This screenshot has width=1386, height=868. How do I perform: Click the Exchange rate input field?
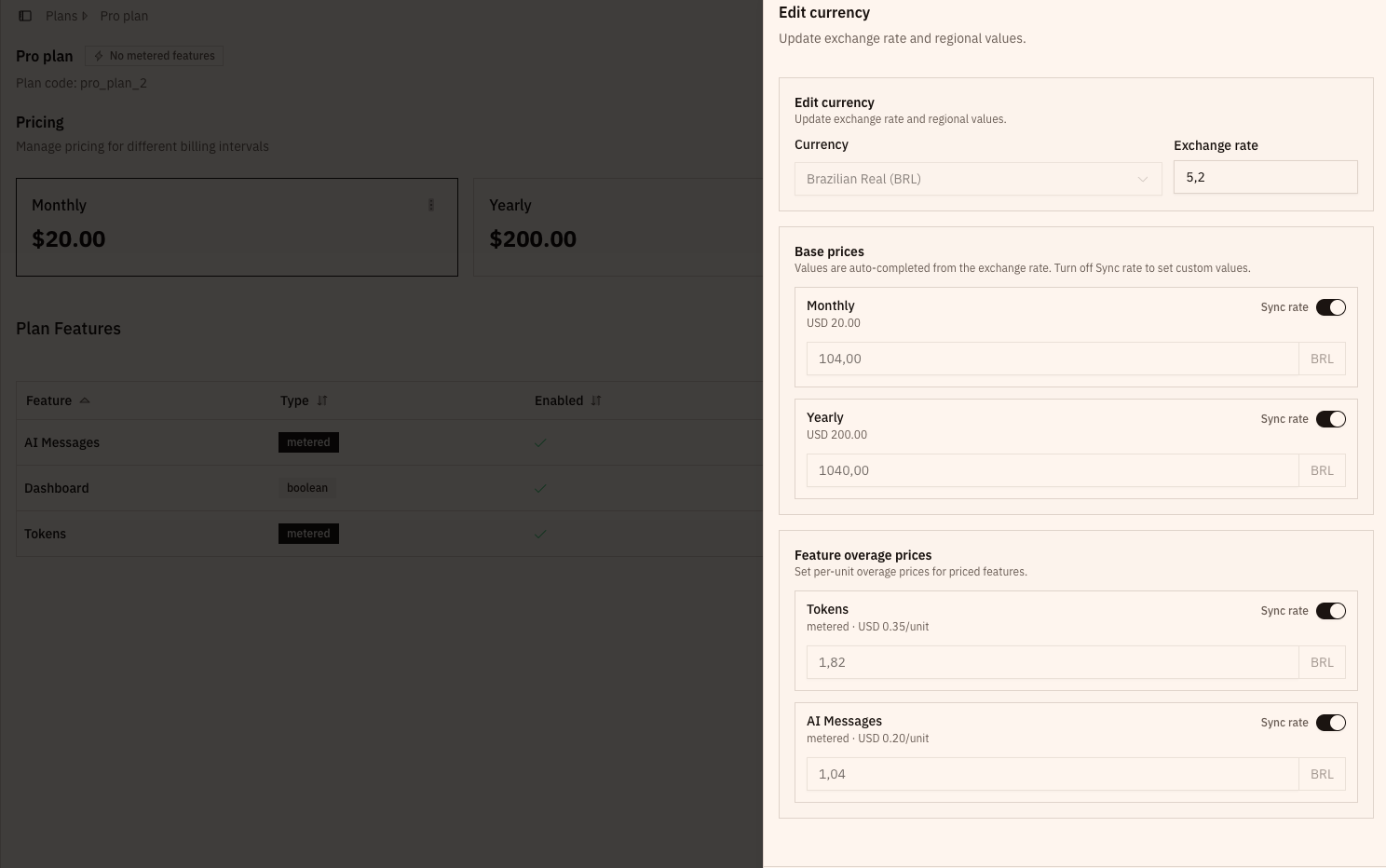point(1264,177)
